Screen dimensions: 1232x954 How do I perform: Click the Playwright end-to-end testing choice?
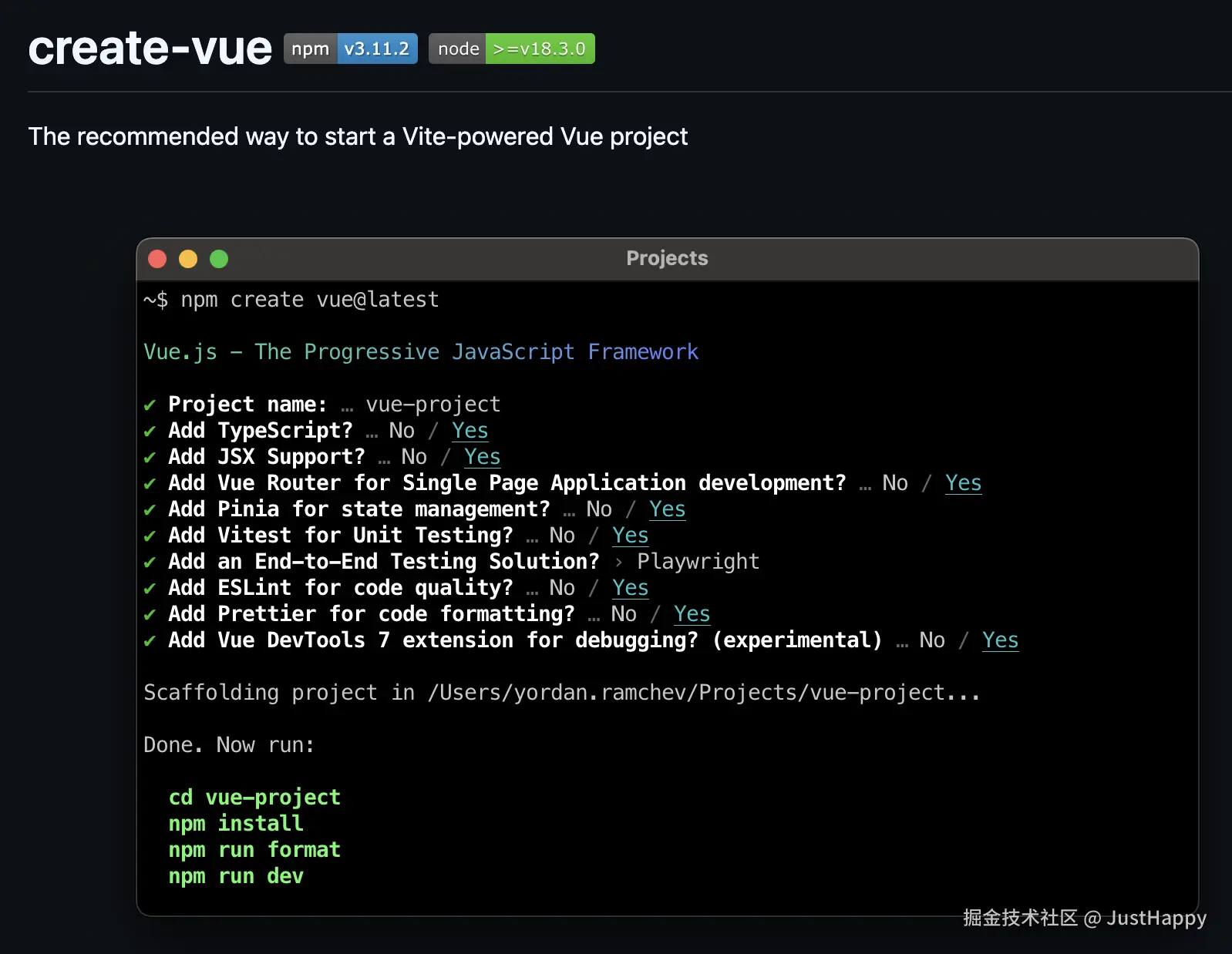tap(698, 561)
